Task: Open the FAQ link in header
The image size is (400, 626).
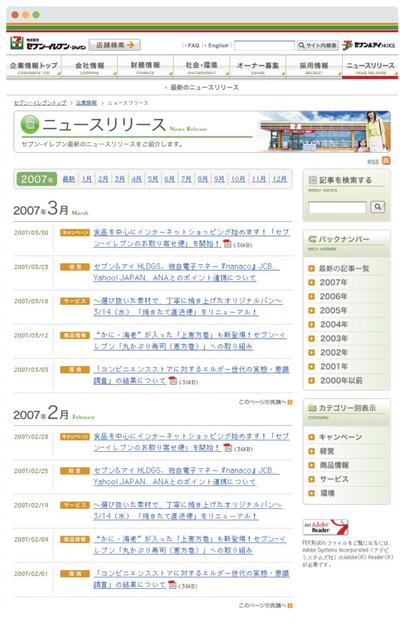Action: pyautogui.click(x=192, y=46)
